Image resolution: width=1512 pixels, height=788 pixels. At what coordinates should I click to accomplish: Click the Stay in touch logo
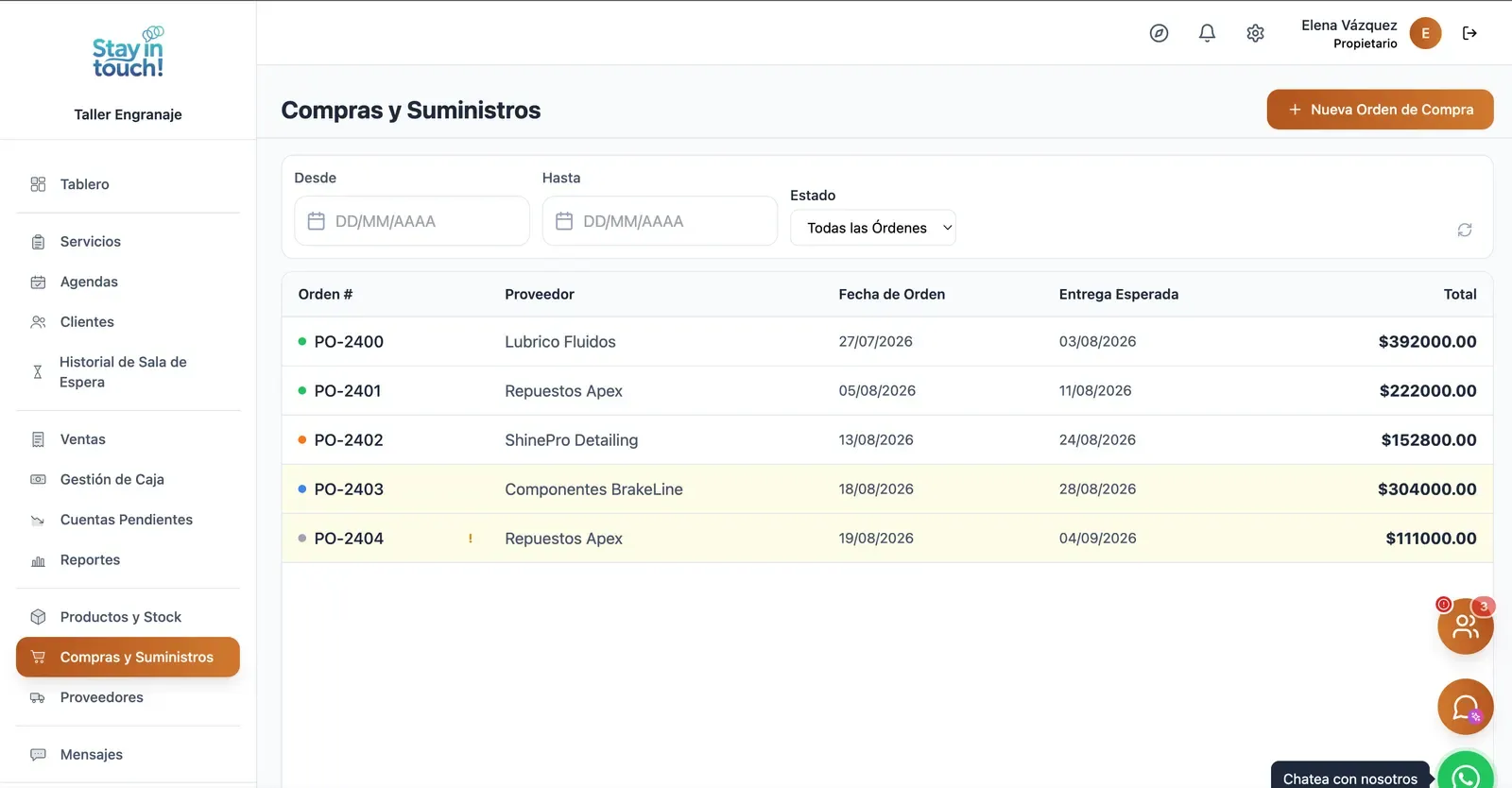pyautogui.click(x=128, y=53)
